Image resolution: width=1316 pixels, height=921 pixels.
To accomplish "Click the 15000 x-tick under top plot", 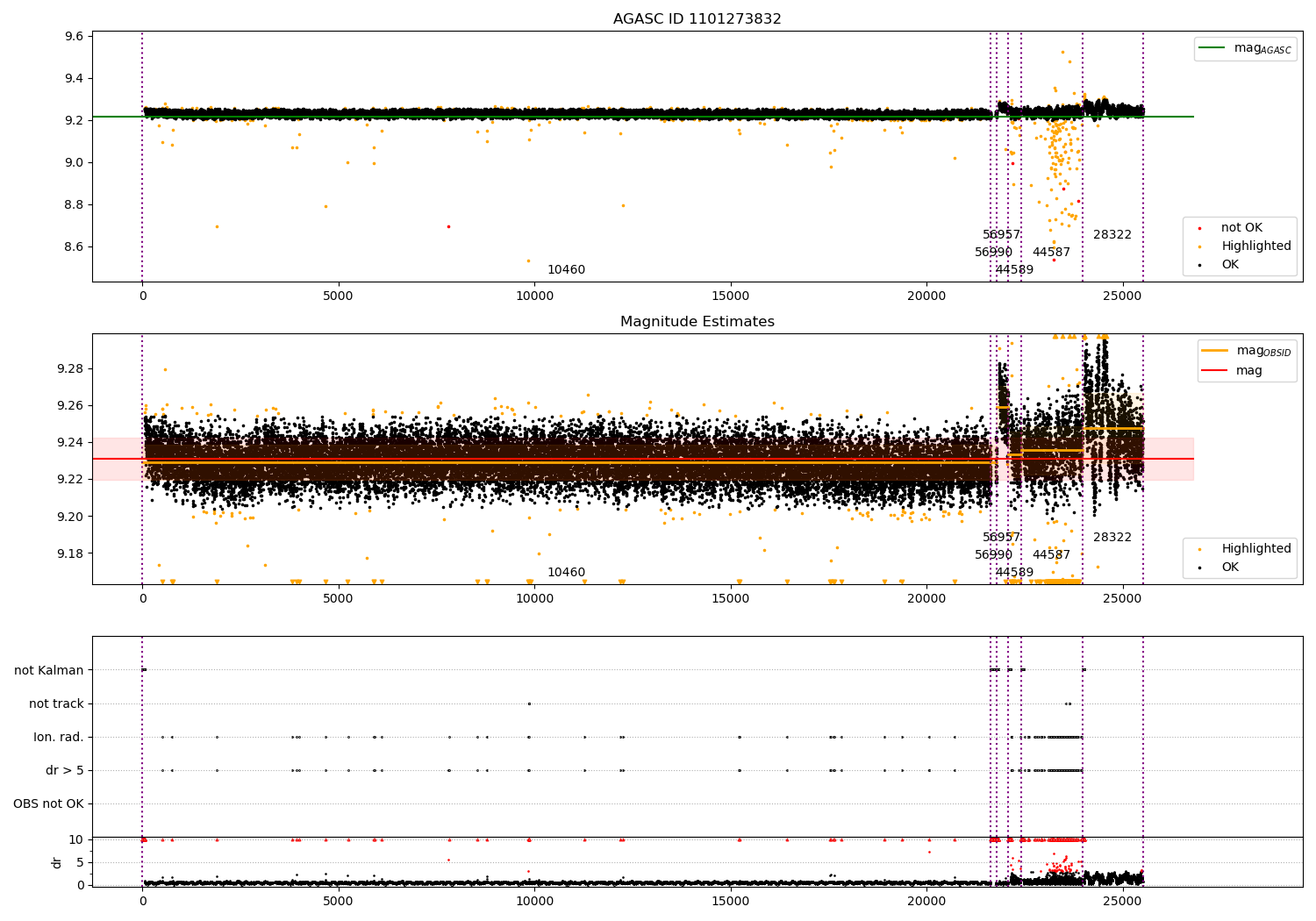I will [x=730, y=296].
